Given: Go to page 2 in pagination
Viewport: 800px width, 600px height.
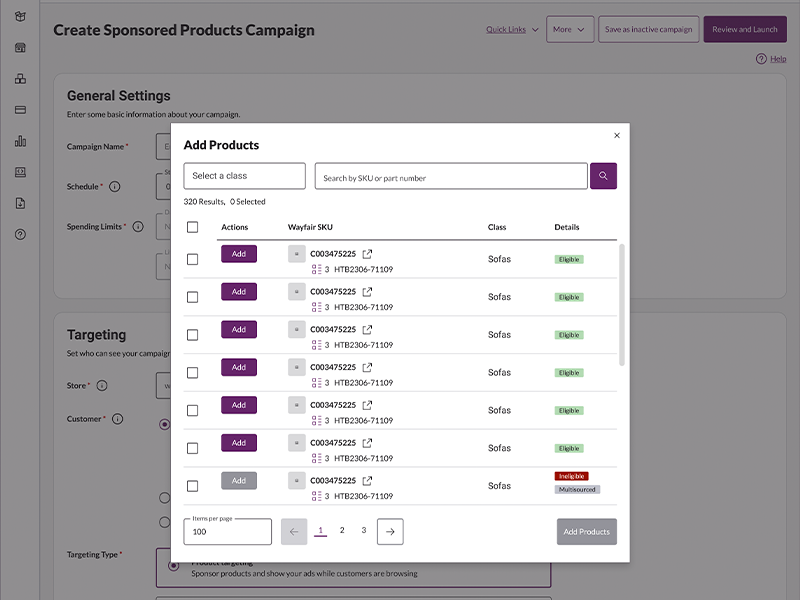Looking at the screenshot, I should pyautogui.click(x=342, y=531).
